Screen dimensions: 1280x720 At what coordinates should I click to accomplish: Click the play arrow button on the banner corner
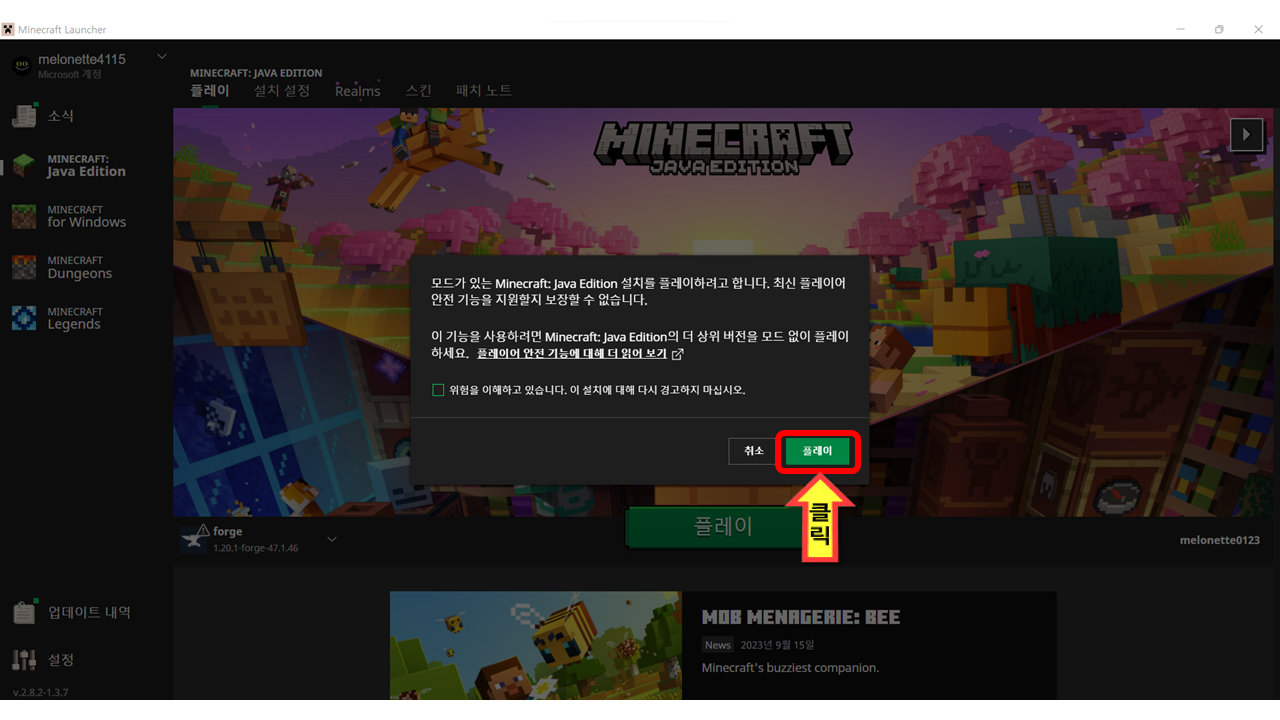pyautogui.click(x=1246, y=134)
